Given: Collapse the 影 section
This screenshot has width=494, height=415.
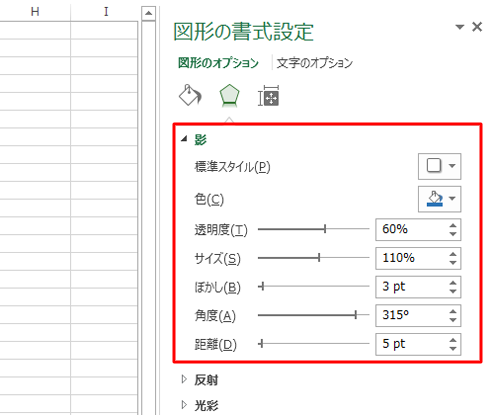Looking at the screenshot, I should 184,139.
